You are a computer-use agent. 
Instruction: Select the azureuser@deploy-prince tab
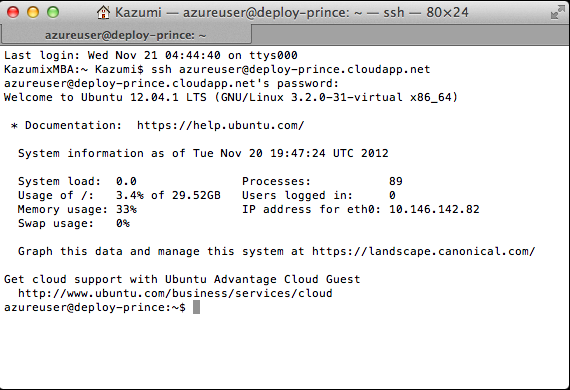[126, 35]
